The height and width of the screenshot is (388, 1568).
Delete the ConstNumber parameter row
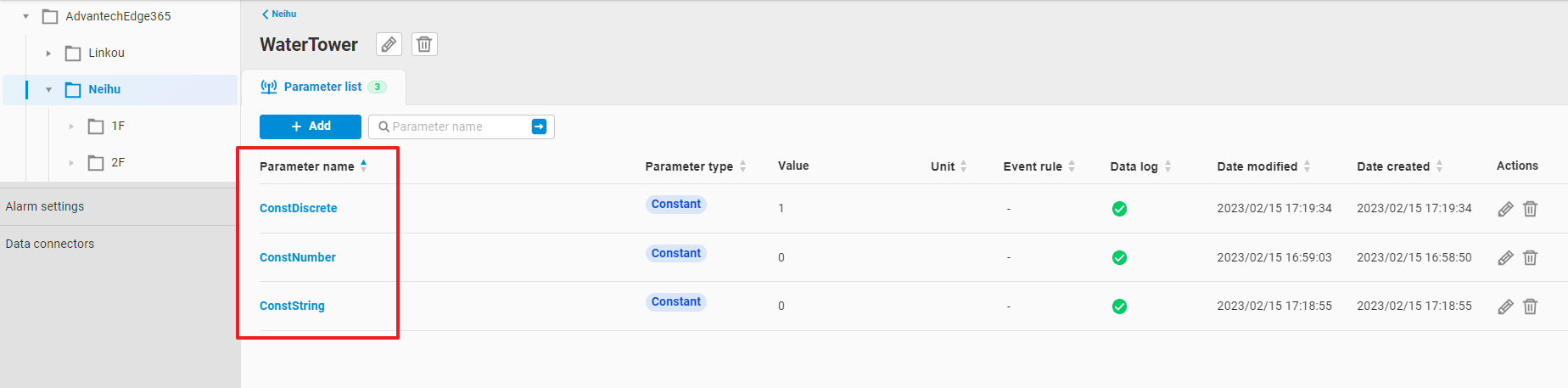click(x=1530, y=257)
